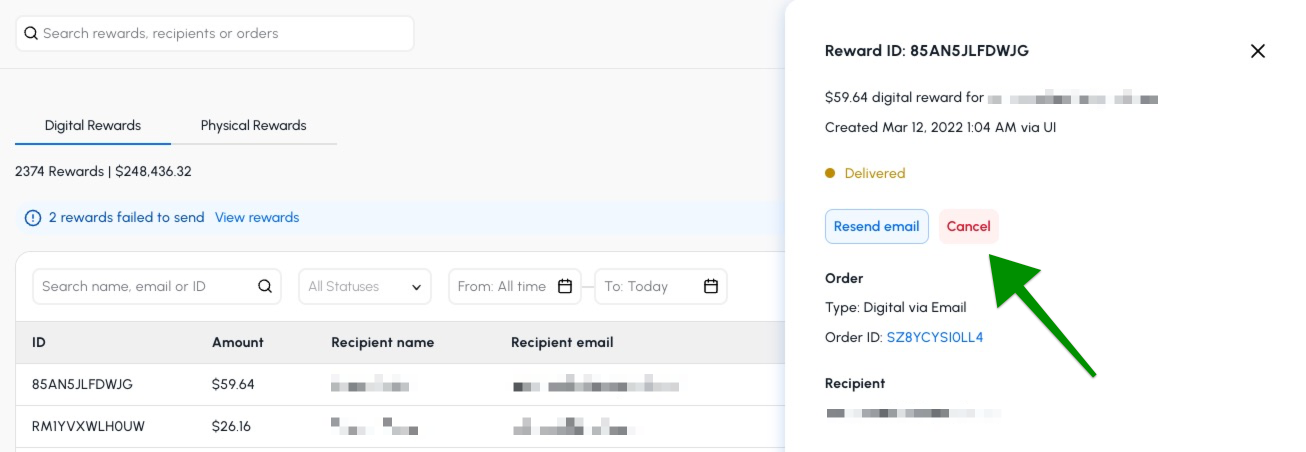Switch to the Digital Rewards tab
Viewport: 1306px width, 452px height.
click(93, 126)
